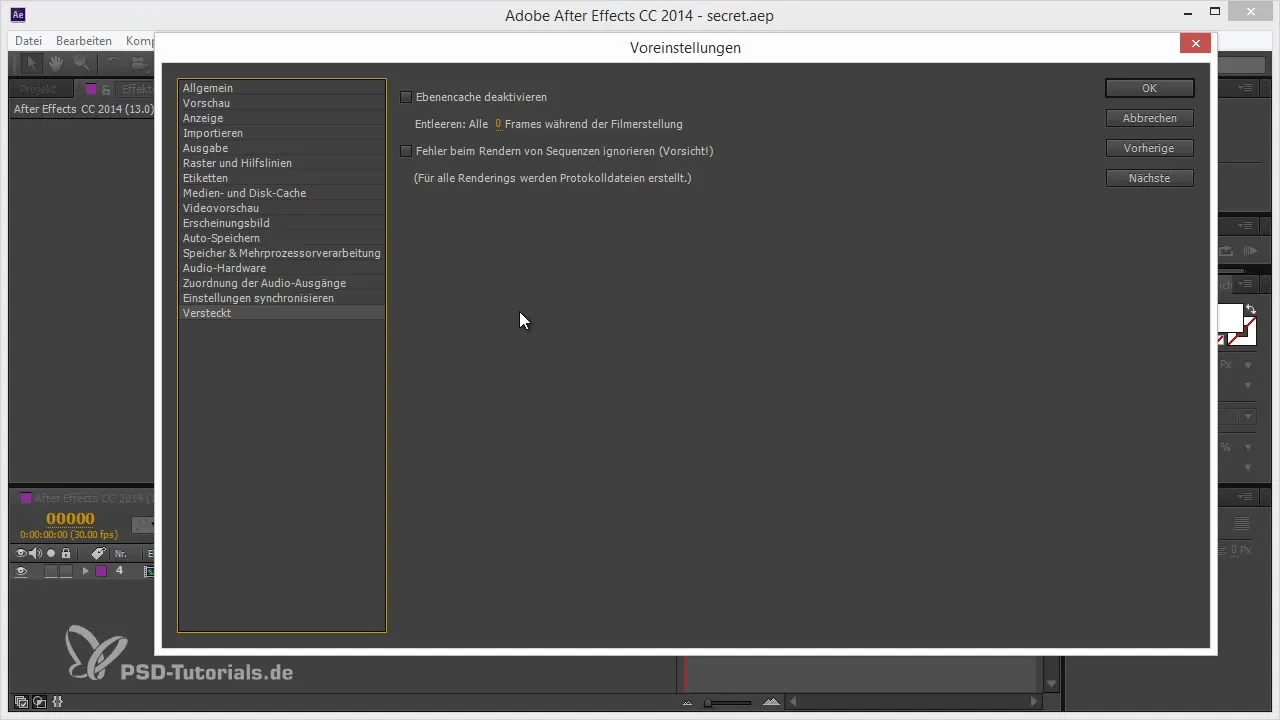Click the timeline zoom out mountain icon
The height and width of the screenshot is (720, 1280).
687,703
